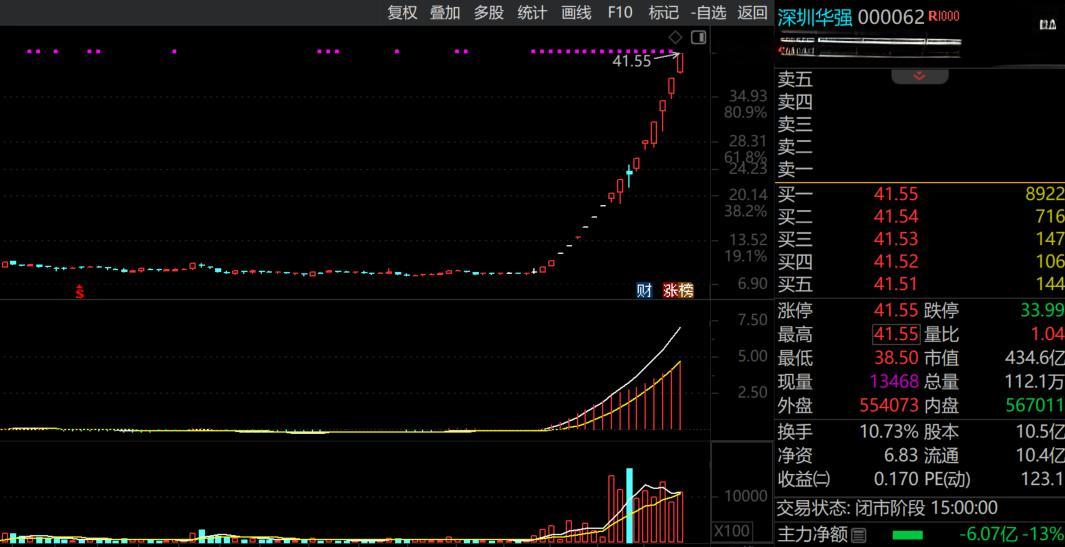Image resolution: width=1065 pixels, height=547 pixels.
Task: Open the 统计 statistics menu
Action: [532, 13]
